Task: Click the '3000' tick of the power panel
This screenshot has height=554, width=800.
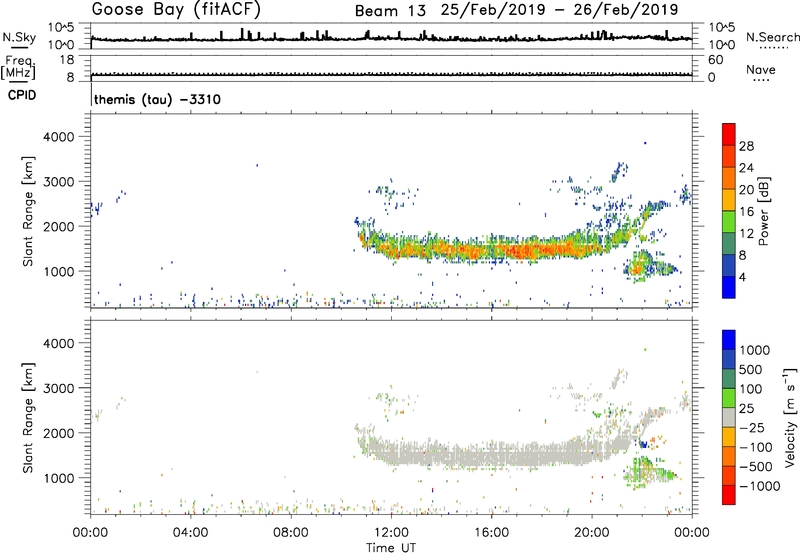Action: (59, 182)
